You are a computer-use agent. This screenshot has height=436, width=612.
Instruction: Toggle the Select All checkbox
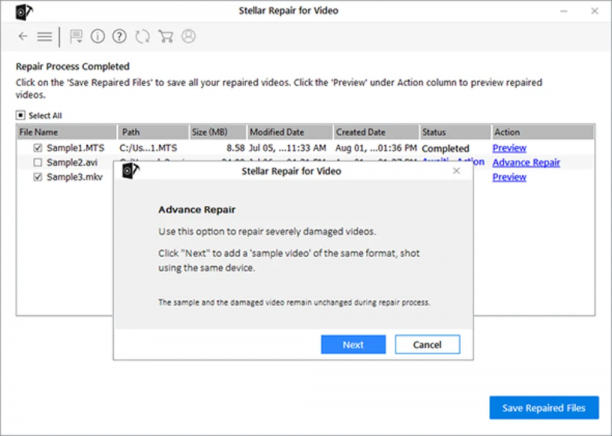(20, 115)
